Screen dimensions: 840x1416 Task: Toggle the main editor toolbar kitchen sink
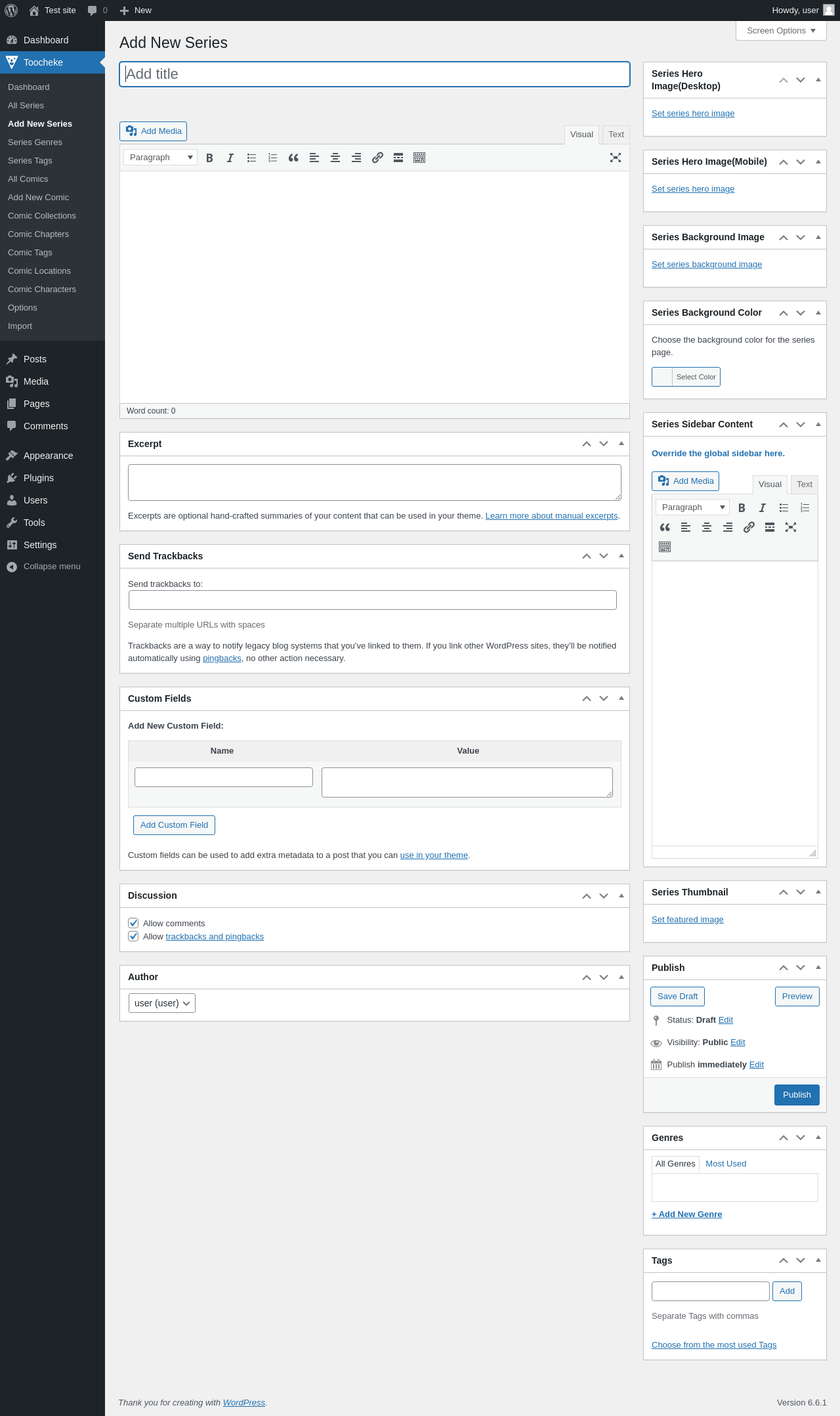[419, 158]
